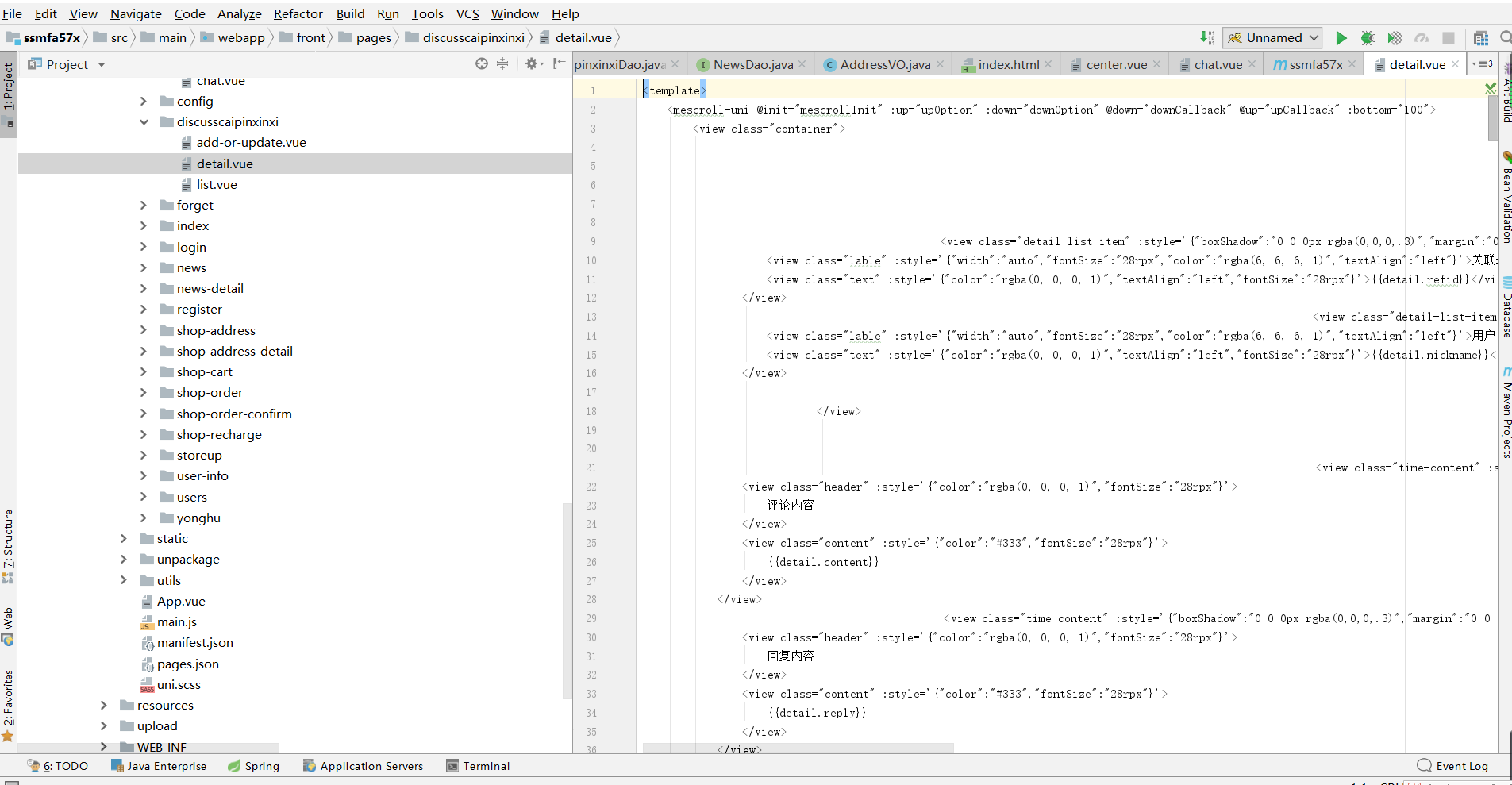Click the editor vertical scrollbar thumb
The height and width of the screenshot is (785, 1512).
[x=1493, y=119]
